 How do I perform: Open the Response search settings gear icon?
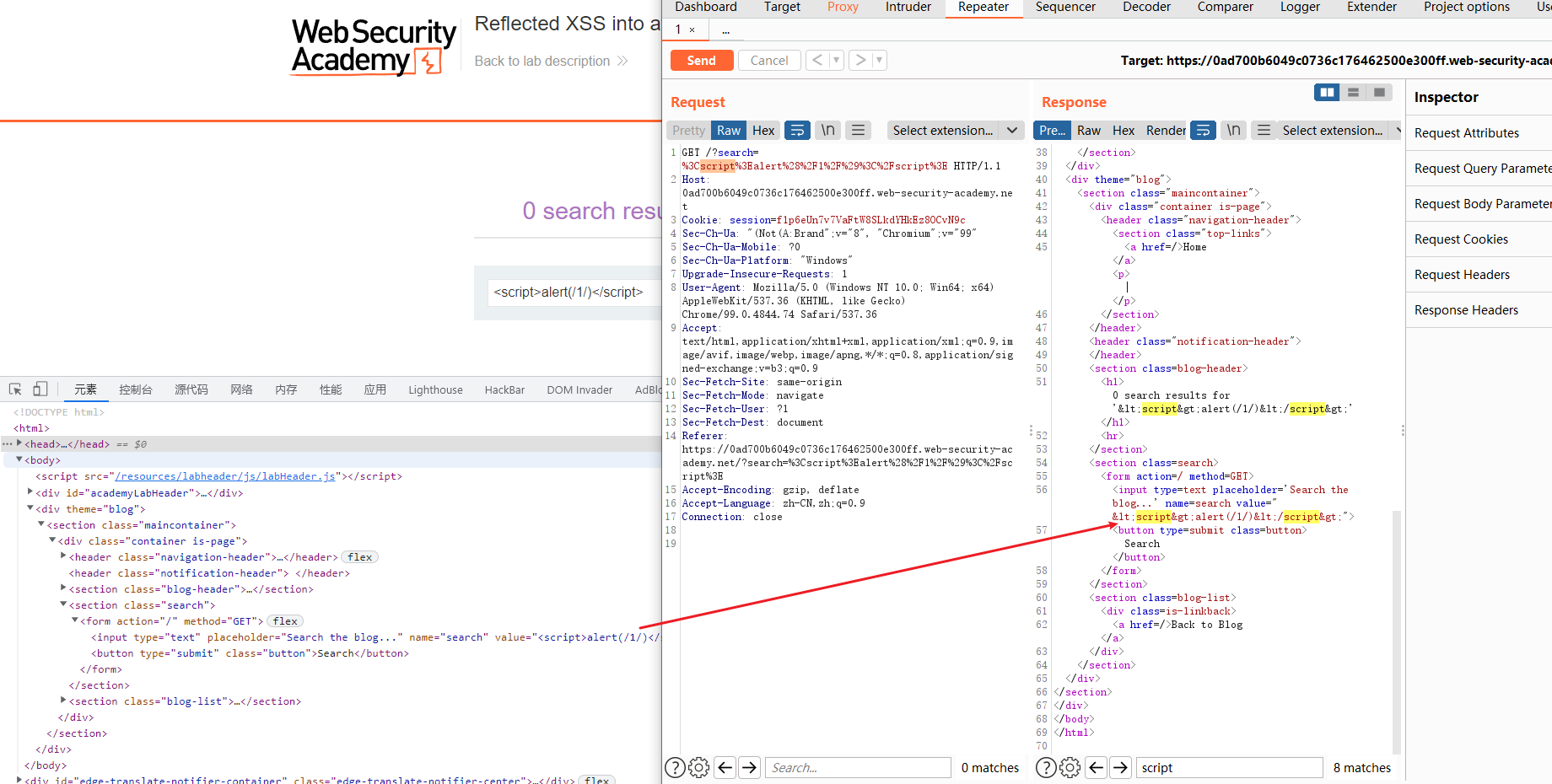[1070, 767]
